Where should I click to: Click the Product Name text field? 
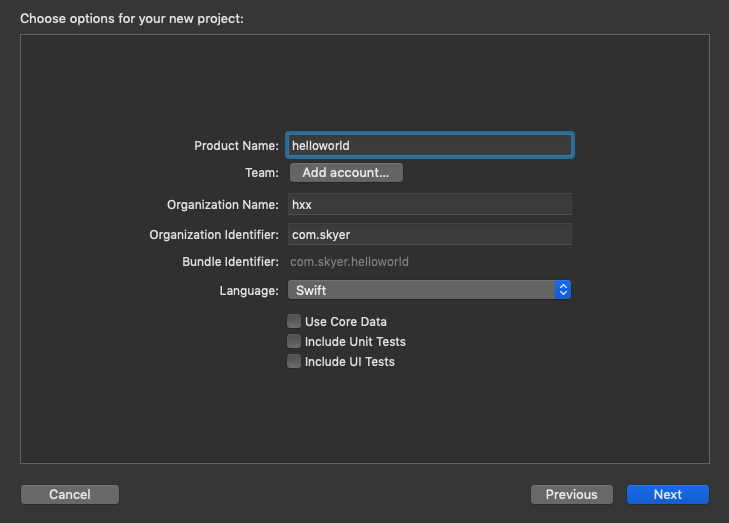tap(430, 146)
